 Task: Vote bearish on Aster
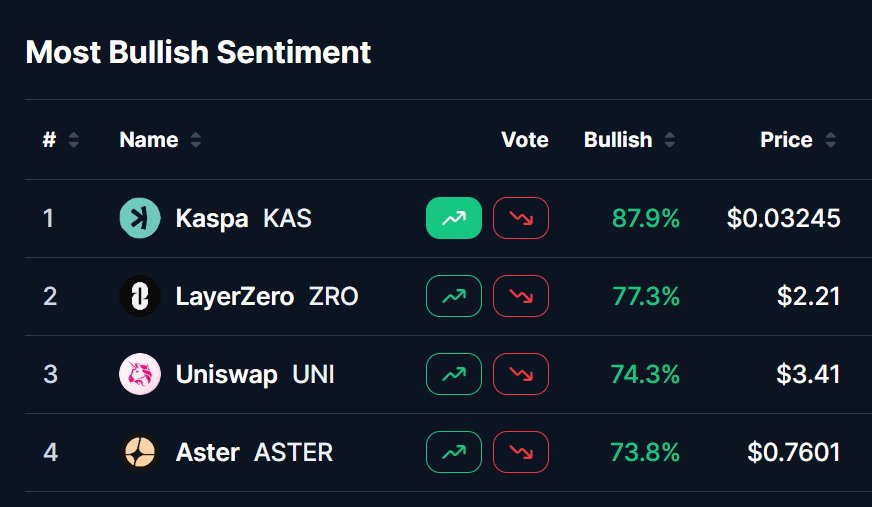tap(521, 452)
